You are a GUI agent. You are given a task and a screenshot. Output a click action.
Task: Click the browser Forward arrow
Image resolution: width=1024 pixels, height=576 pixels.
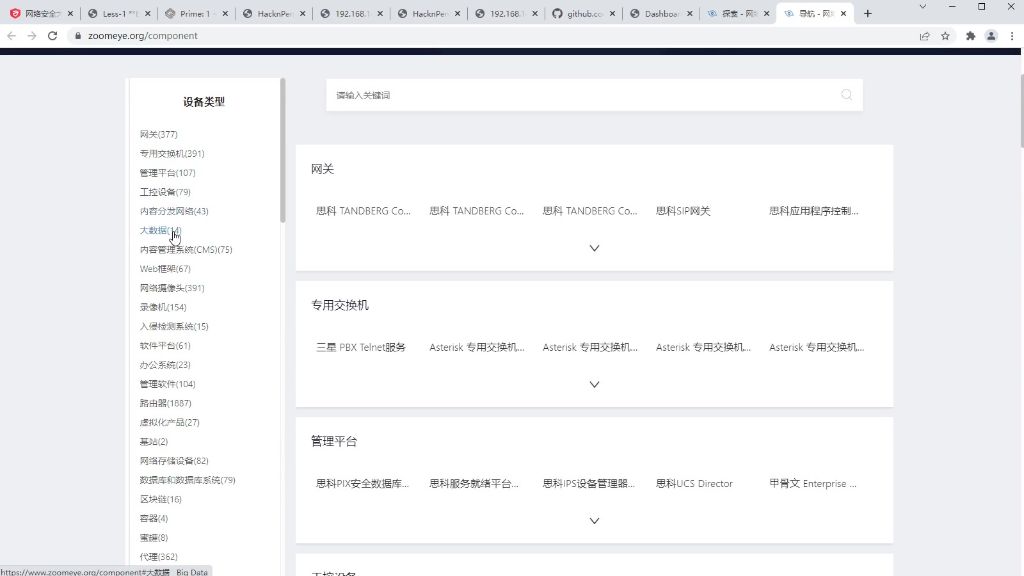click(32, 36)
